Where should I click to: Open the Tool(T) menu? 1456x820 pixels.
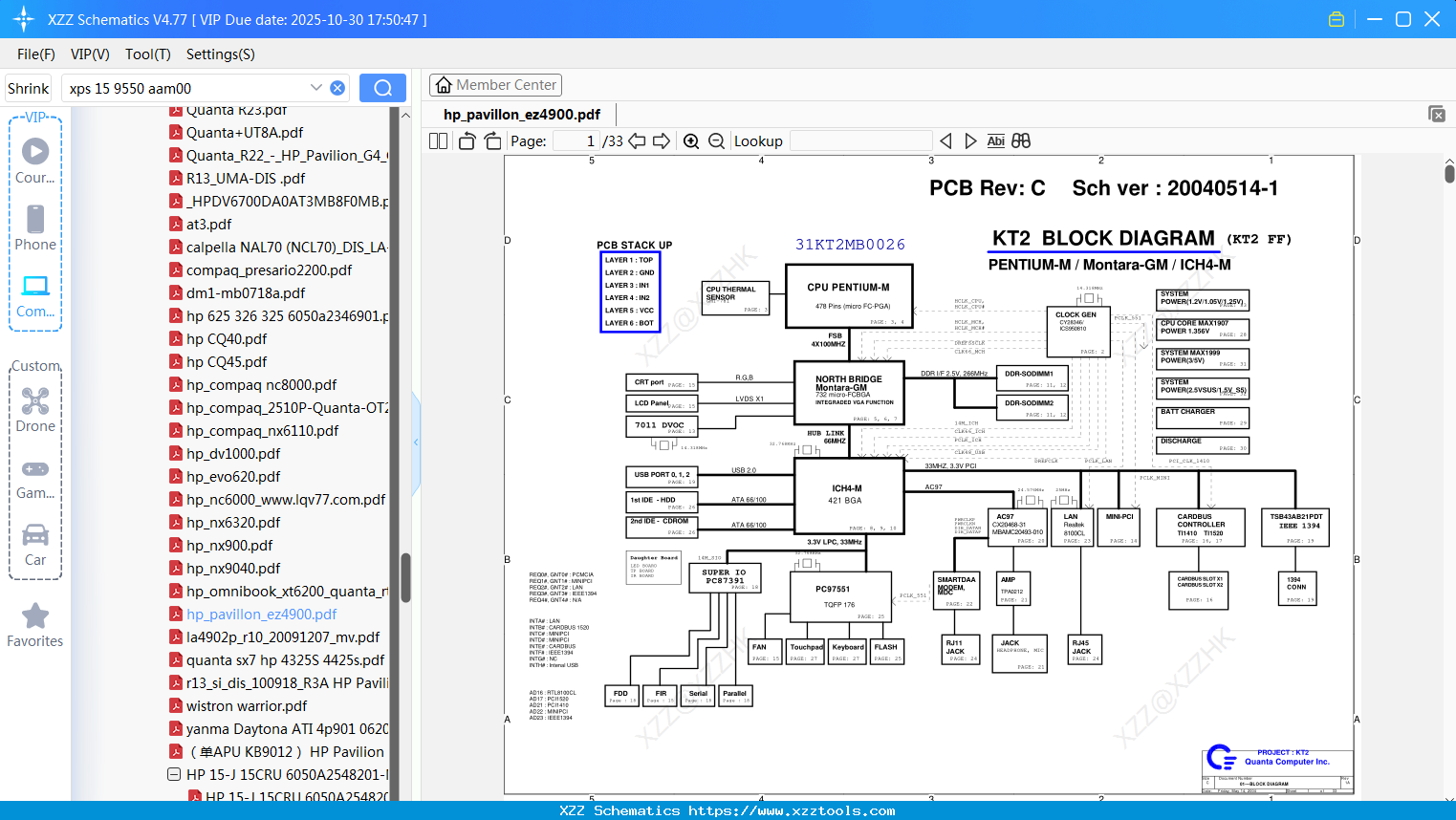click(148, 54)
